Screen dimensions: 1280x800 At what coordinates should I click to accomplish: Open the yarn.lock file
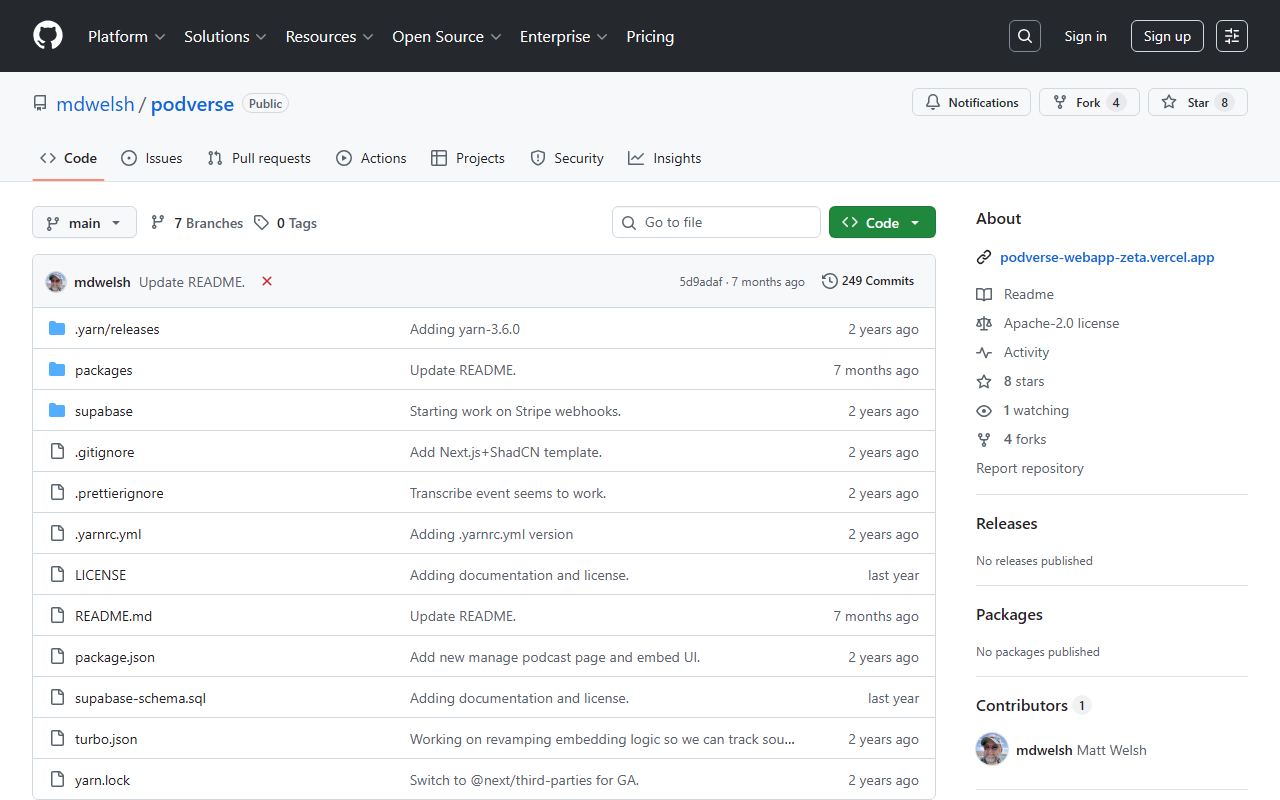(x=102, y=780)
